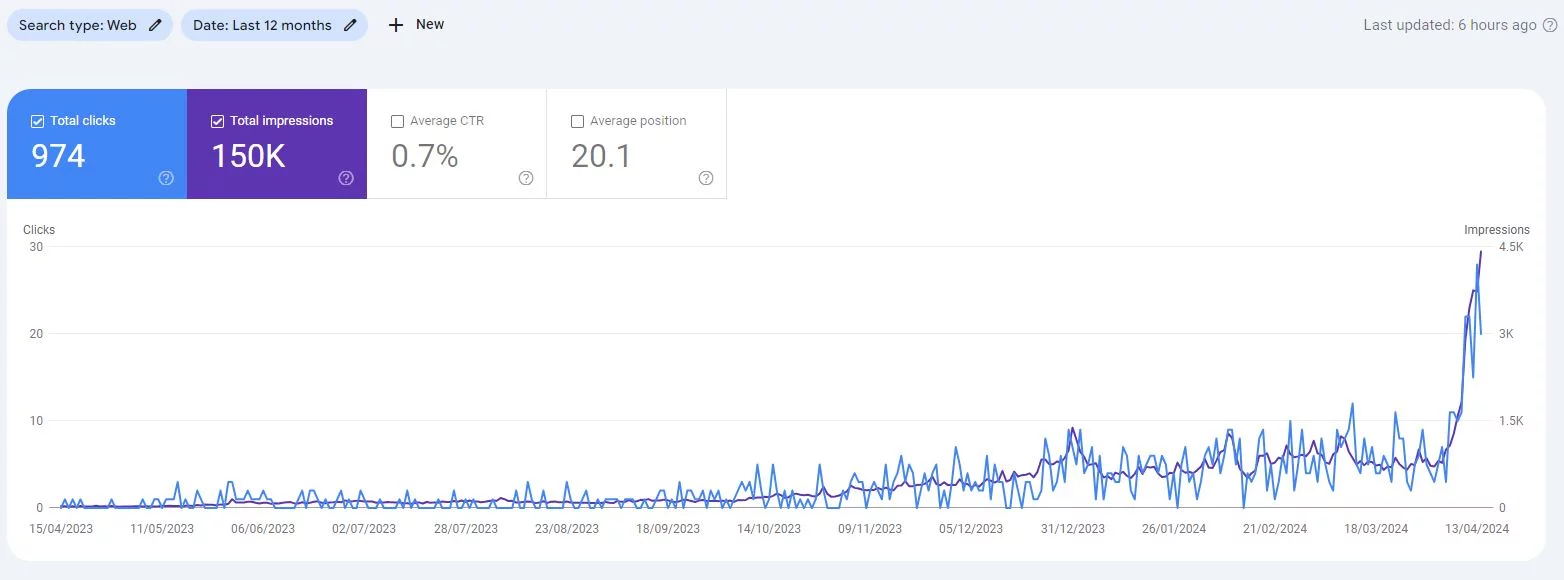Select the 150K total impressions value
Screen dimensions: 1564x580
(x=248, y=156)
